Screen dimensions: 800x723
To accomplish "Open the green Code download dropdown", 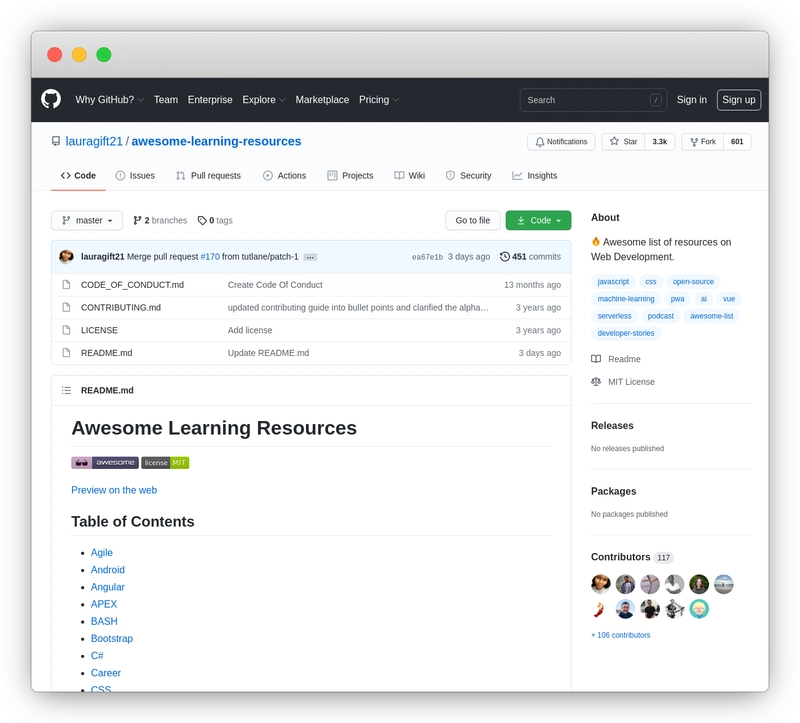I will [x=538, y=220].
